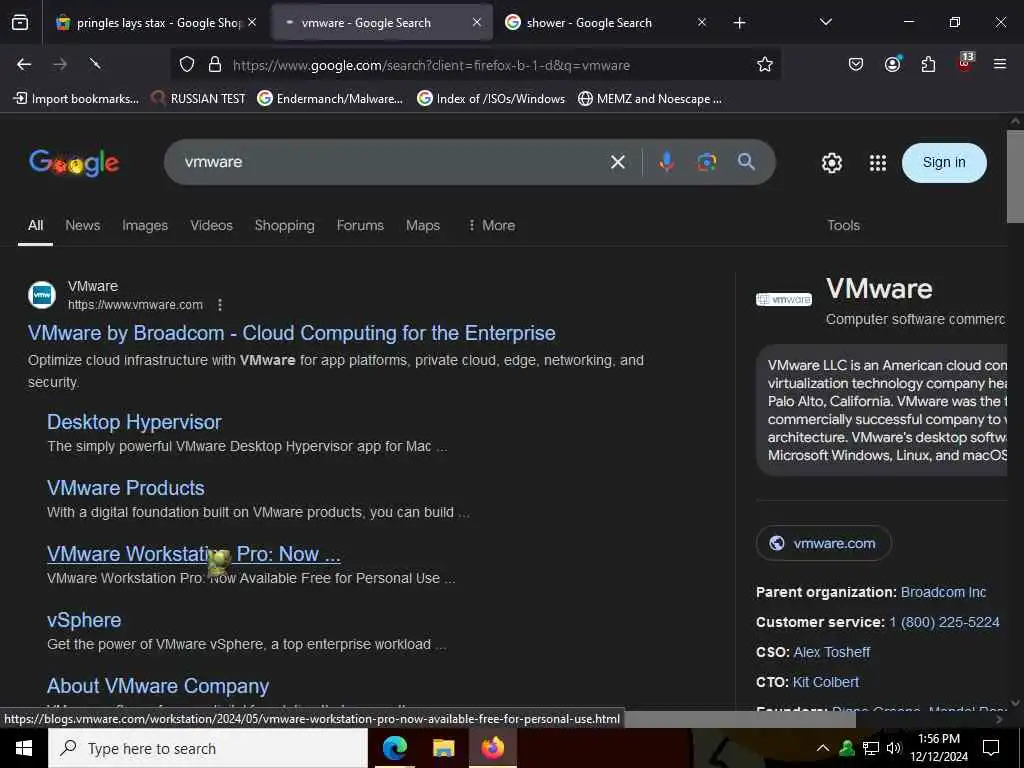
Task: Open RUSSIAN TEST bookmark
Action: (x=198, y=99)
